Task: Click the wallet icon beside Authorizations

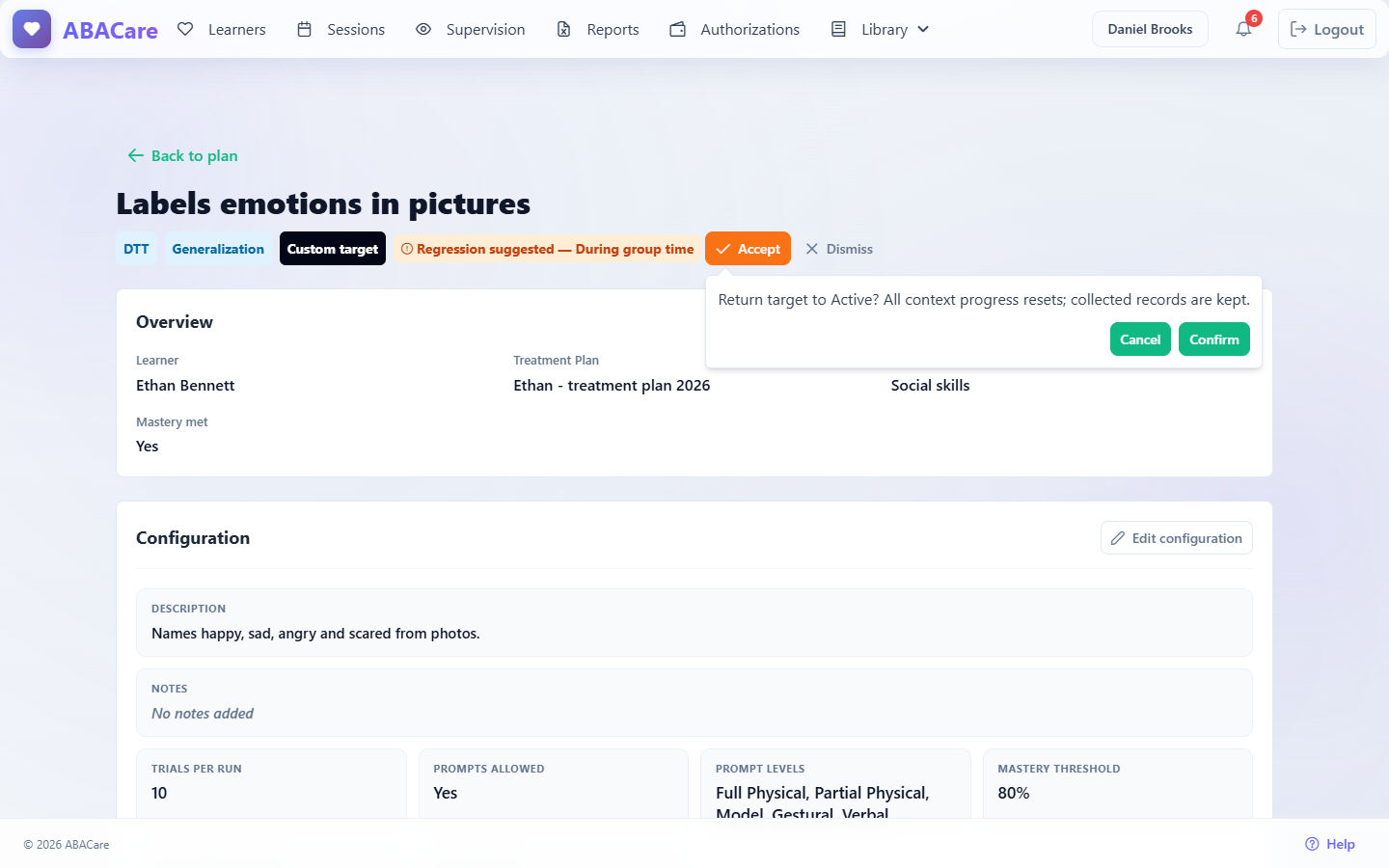Action: 678,29
